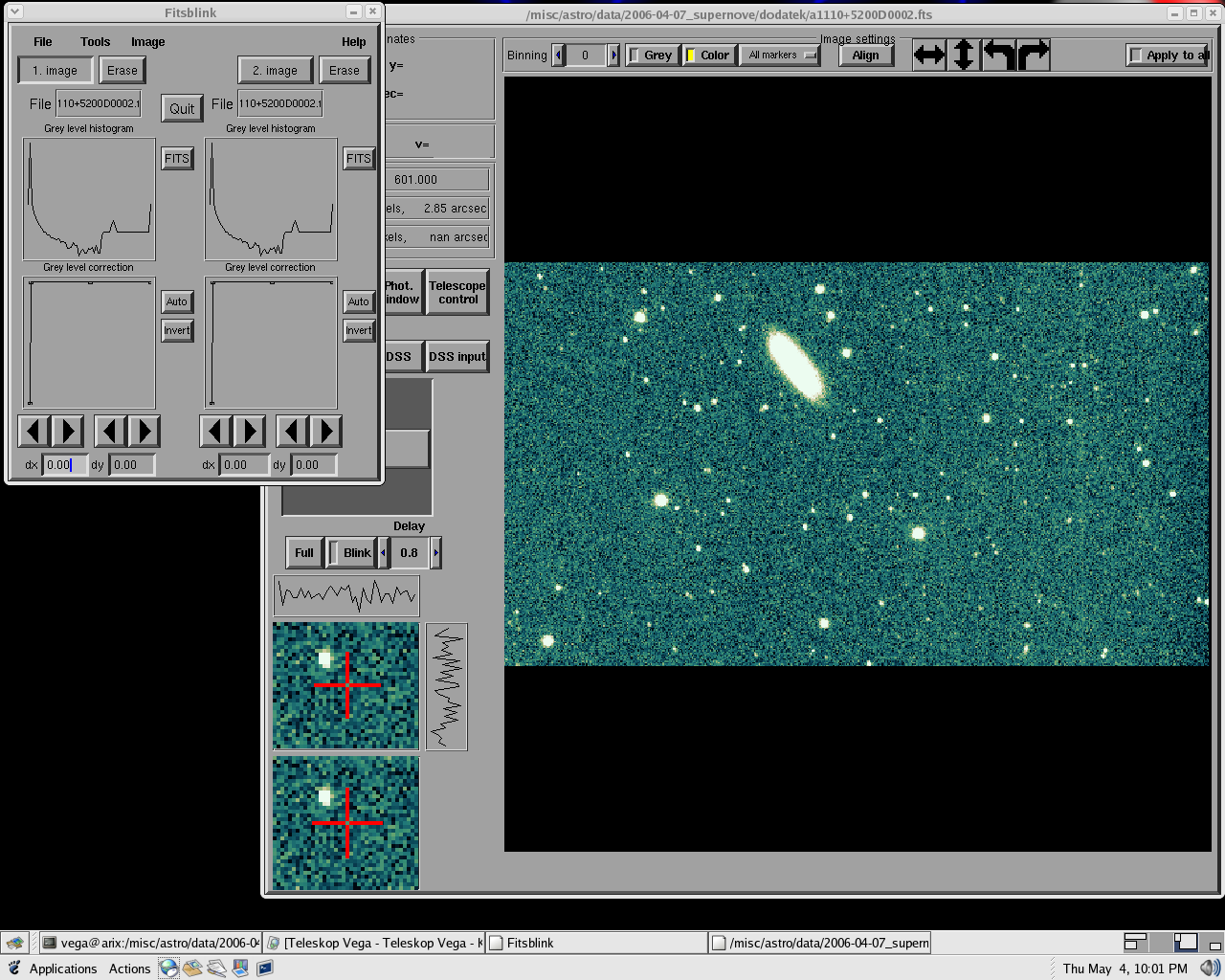This screenshot has width=1225, height=980.
Task: Increase the Binning value
Action: 614,56
